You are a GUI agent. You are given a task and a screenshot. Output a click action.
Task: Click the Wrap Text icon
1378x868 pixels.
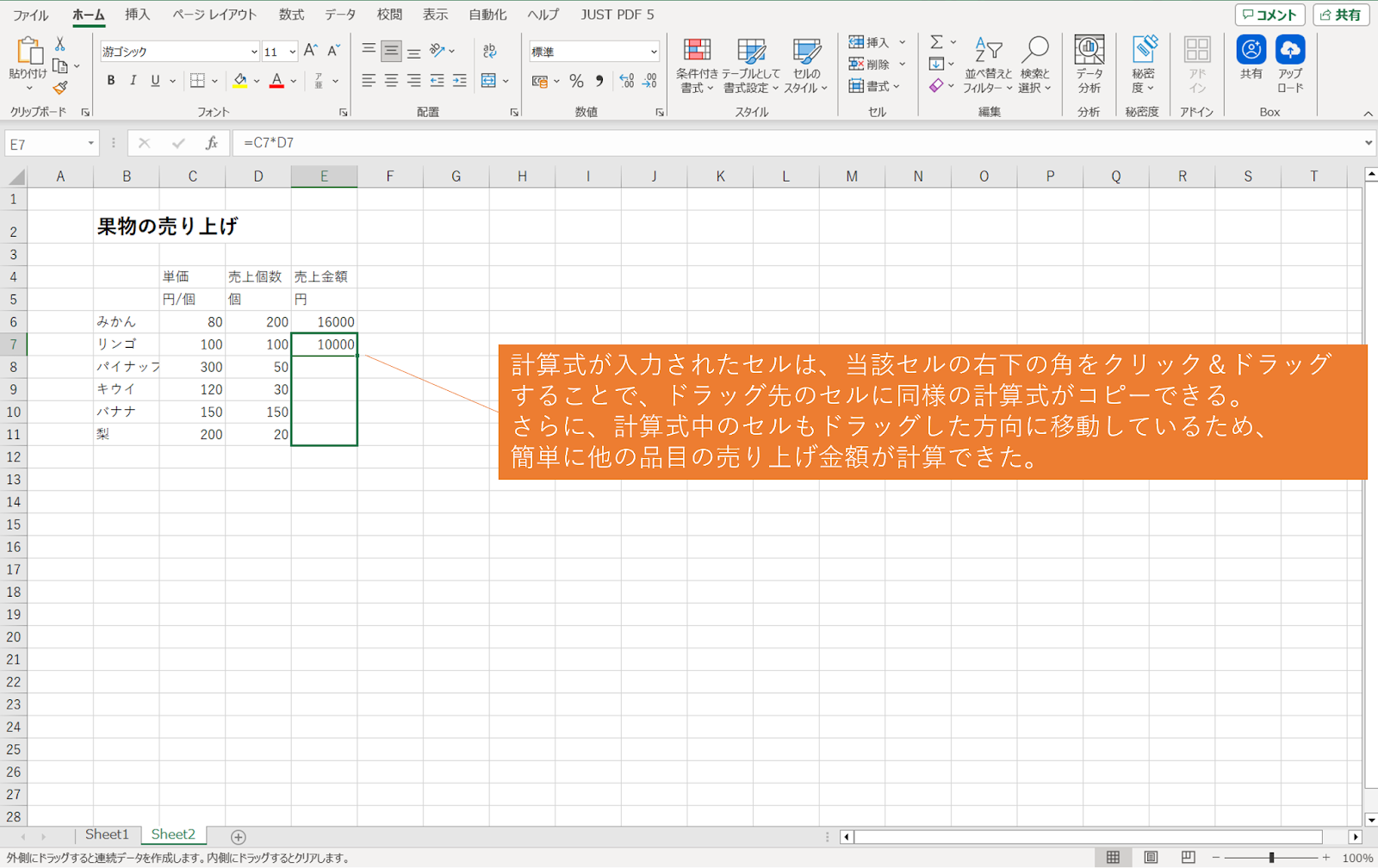click(x=490, y=51)
